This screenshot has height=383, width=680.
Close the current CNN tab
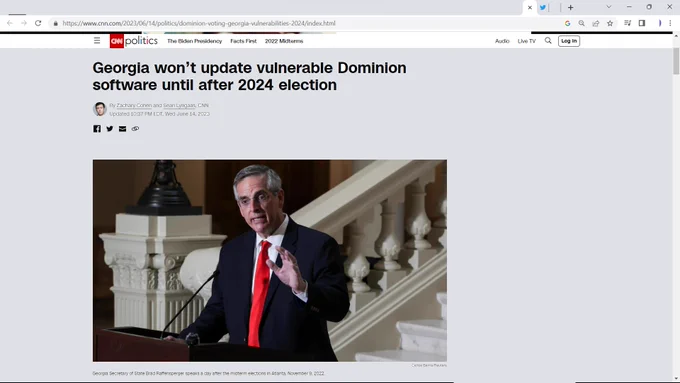click(530, 7)
